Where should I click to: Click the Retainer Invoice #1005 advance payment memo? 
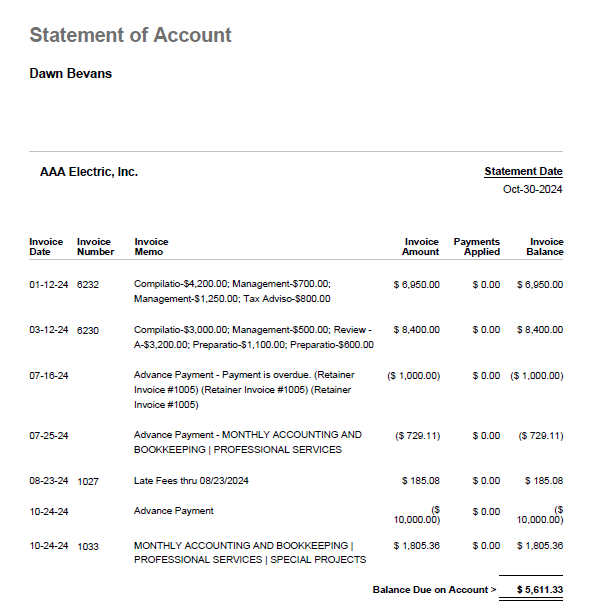tap(244, 390)
